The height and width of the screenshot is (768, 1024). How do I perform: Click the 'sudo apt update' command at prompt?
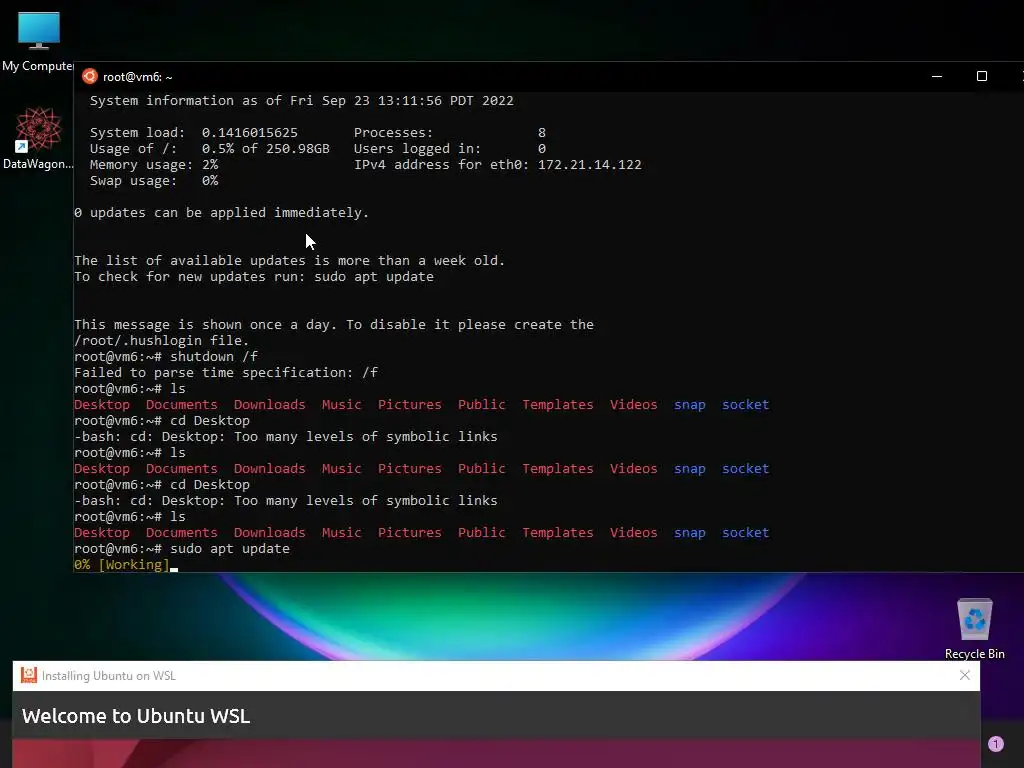pos(229,549)
